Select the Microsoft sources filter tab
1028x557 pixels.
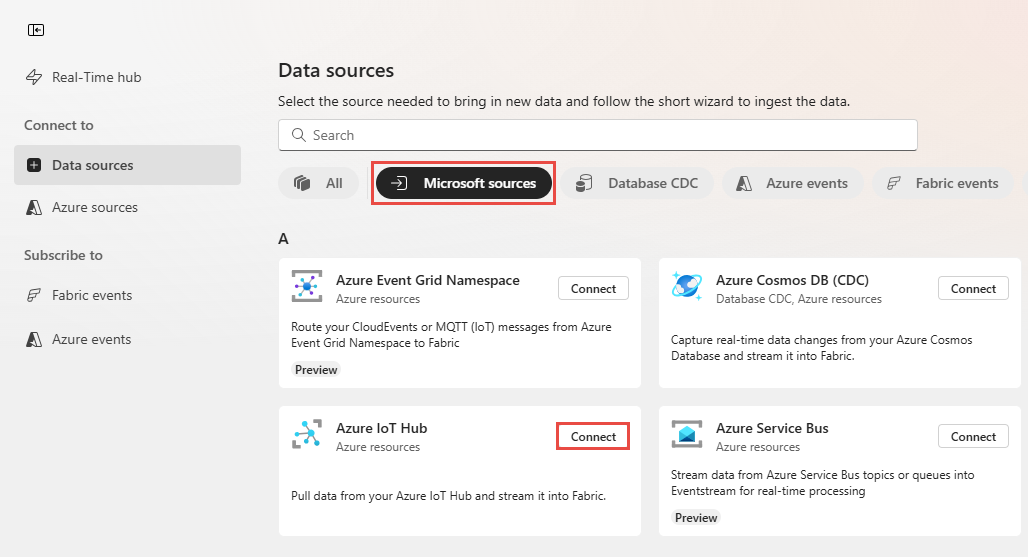(x=465, y=183)
